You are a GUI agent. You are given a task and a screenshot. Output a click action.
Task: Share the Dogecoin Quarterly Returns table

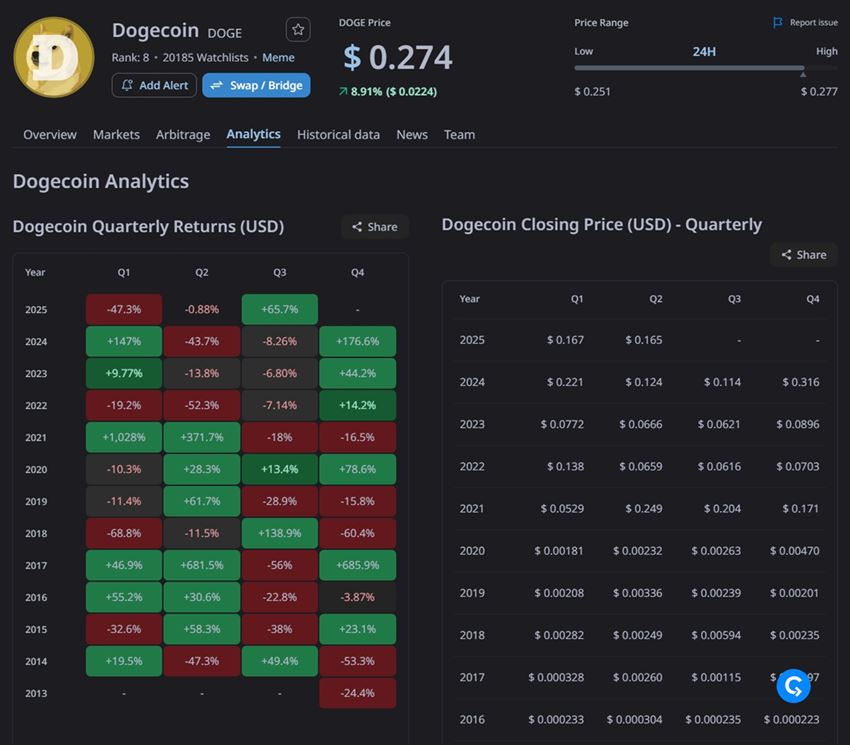point(375,227)
